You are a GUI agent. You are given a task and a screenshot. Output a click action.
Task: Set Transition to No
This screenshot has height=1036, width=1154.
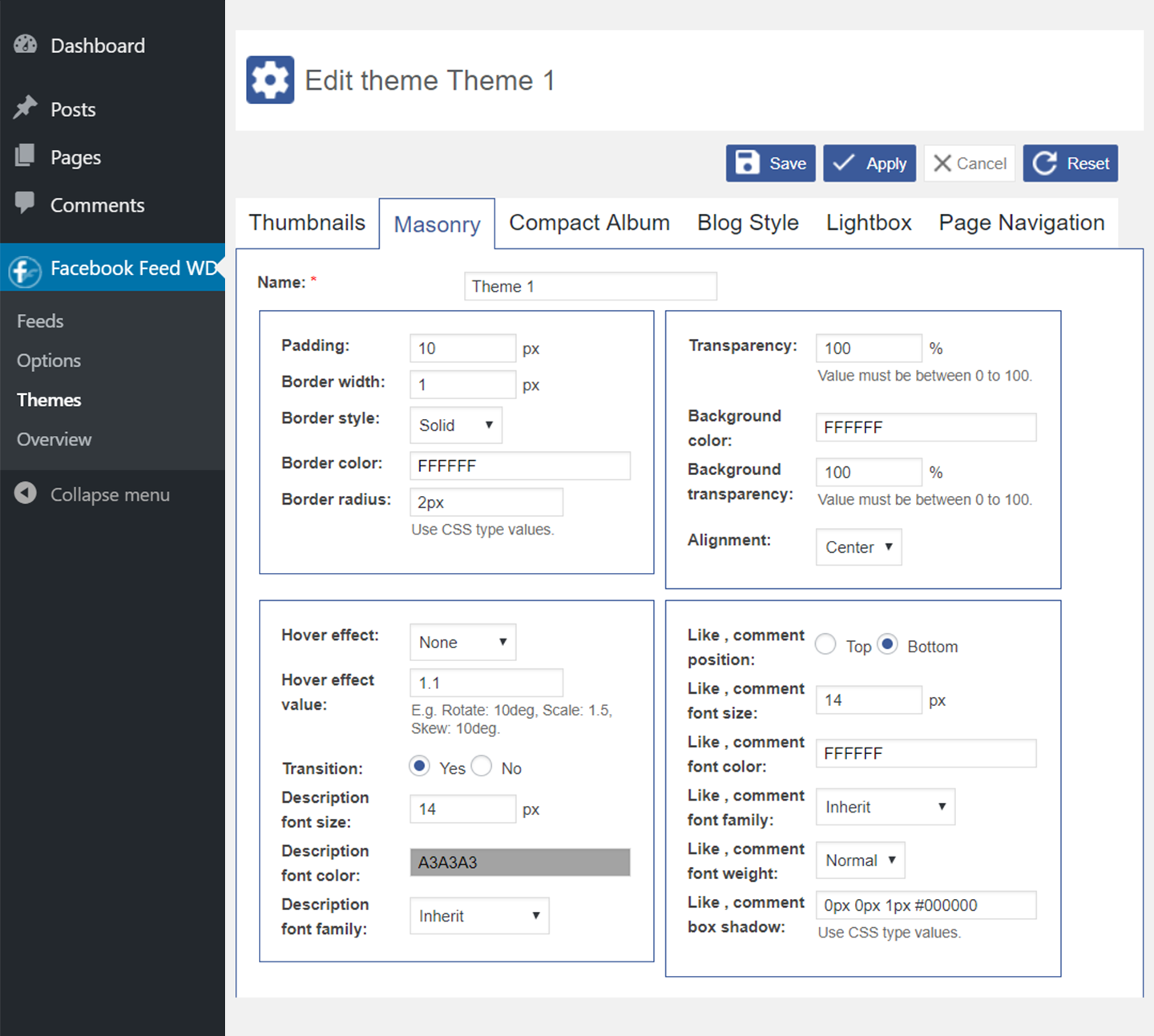pyautogui.click(x=482, y=766)
